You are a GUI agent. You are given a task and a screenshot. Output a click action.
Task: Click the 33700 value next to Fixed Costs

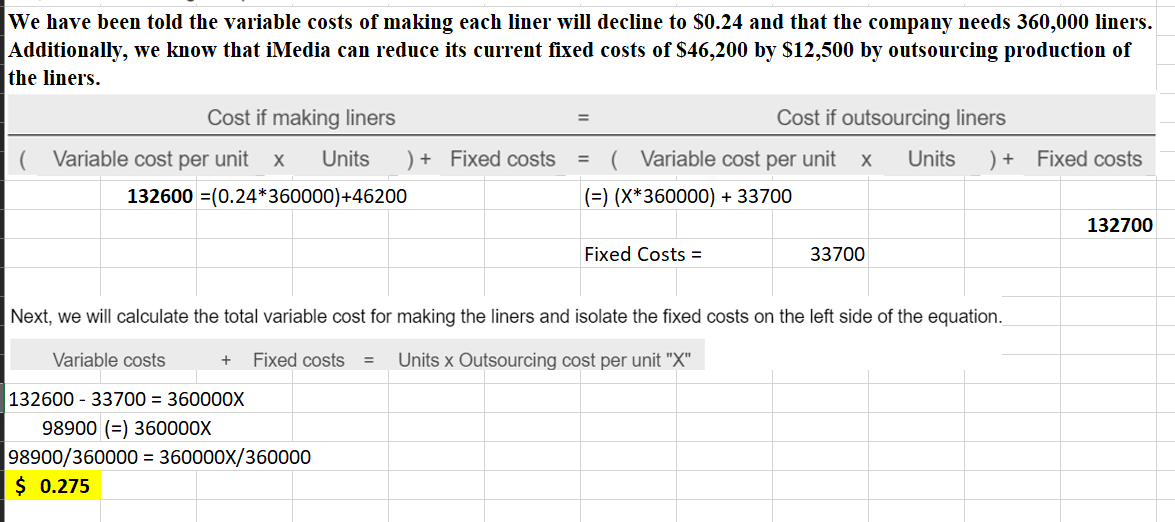[x=838, y=255]
